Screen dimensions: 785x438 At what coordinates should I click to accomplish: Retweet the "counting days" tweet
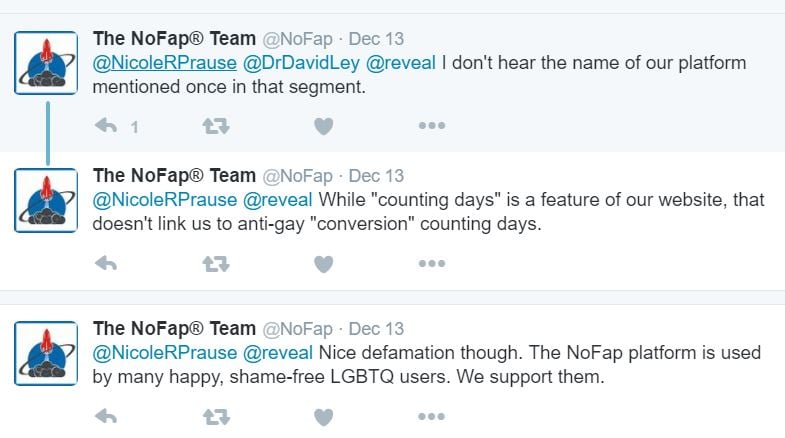tap(214, 264)
